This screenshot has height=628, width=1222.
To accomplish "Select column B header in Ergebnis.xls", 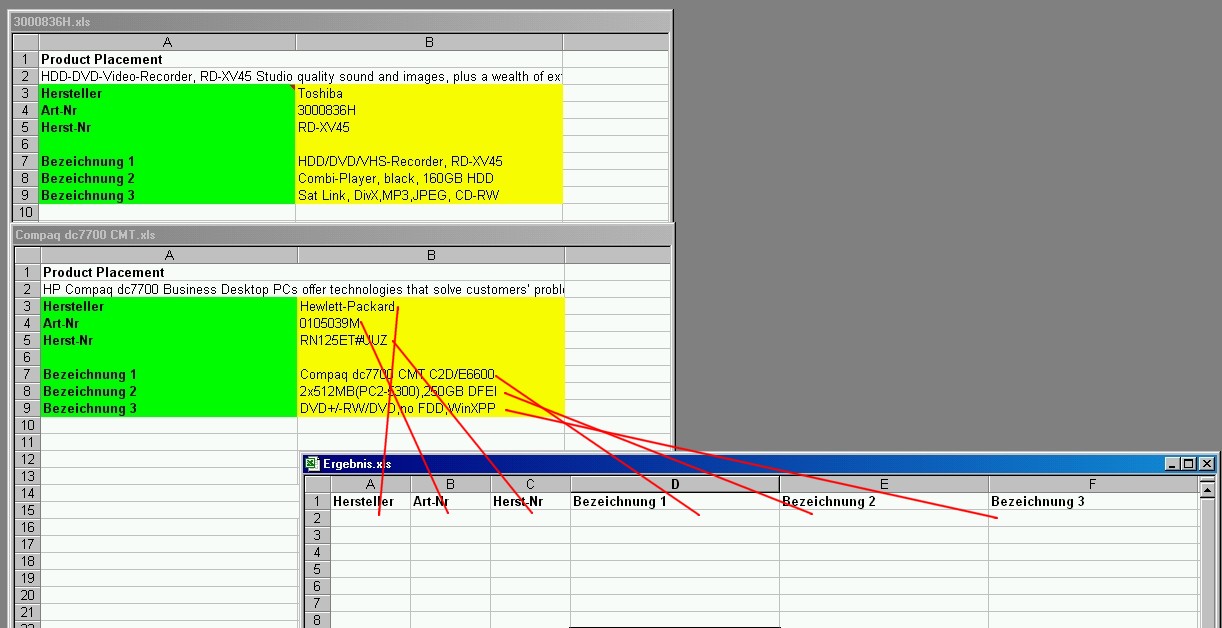I will tap(450, 485).
